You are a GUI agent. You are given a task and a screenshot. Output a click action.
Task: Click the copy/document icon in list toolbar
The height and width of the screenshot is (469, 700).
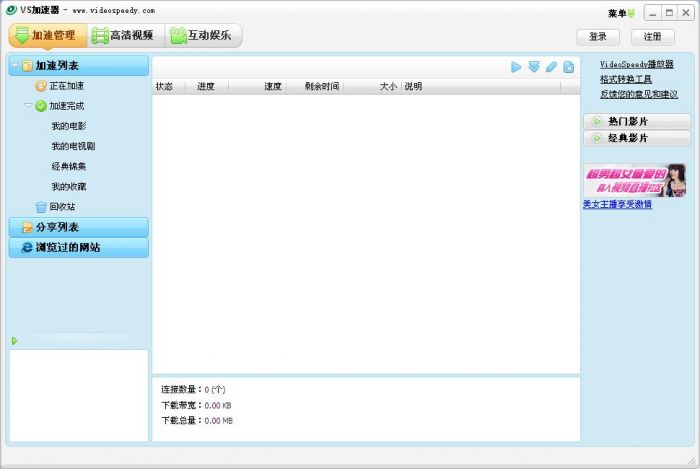[568, 67]
